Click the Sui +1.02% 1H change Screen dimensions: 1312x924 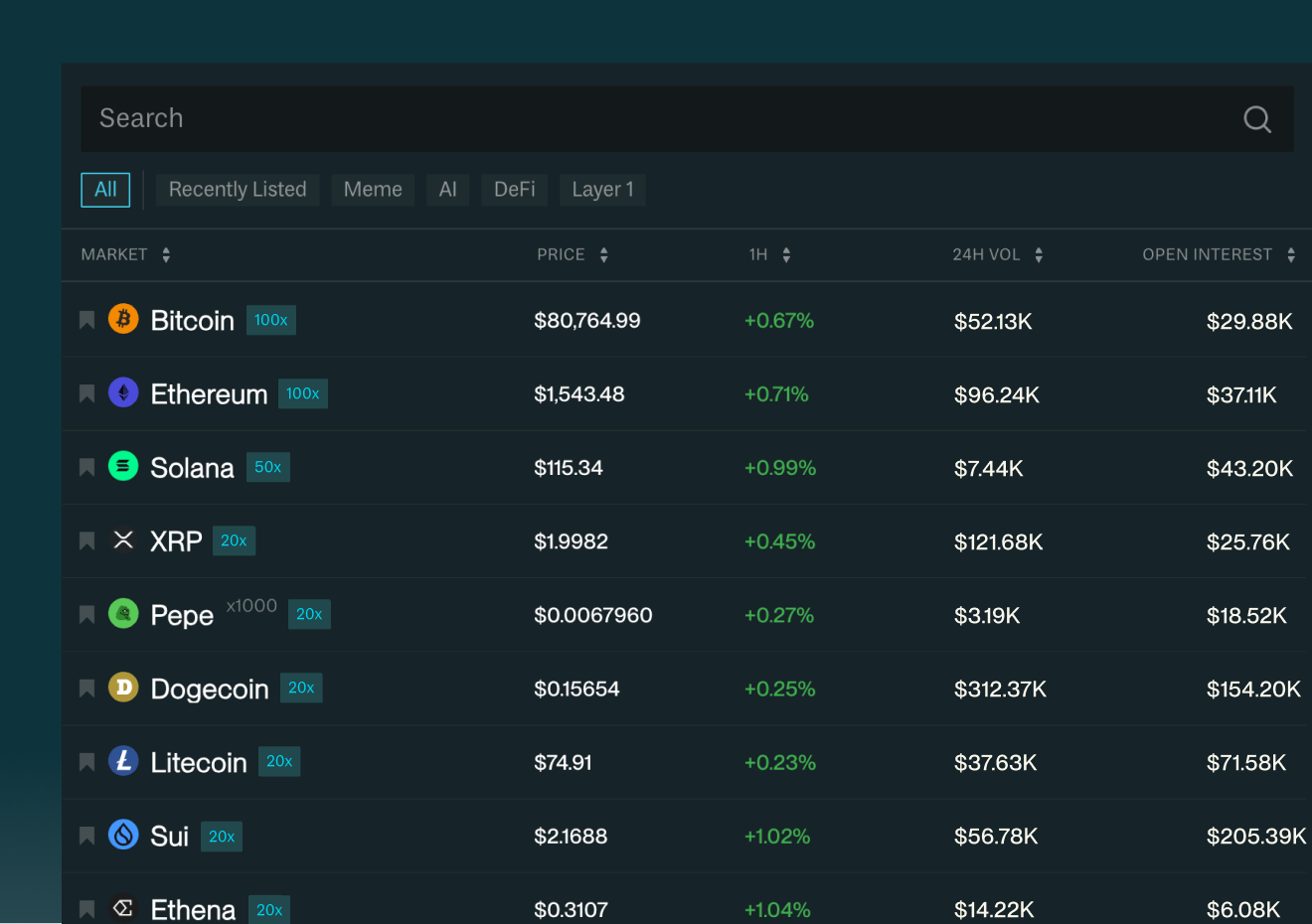[x=777, y=837]
